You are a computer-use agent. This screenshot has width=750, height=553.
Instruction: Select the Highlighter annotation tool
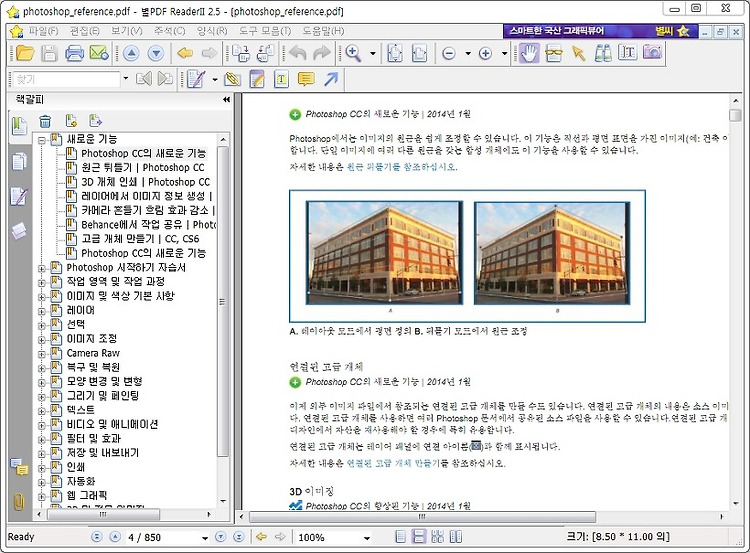pyautogui.click(x=232, y=79)
